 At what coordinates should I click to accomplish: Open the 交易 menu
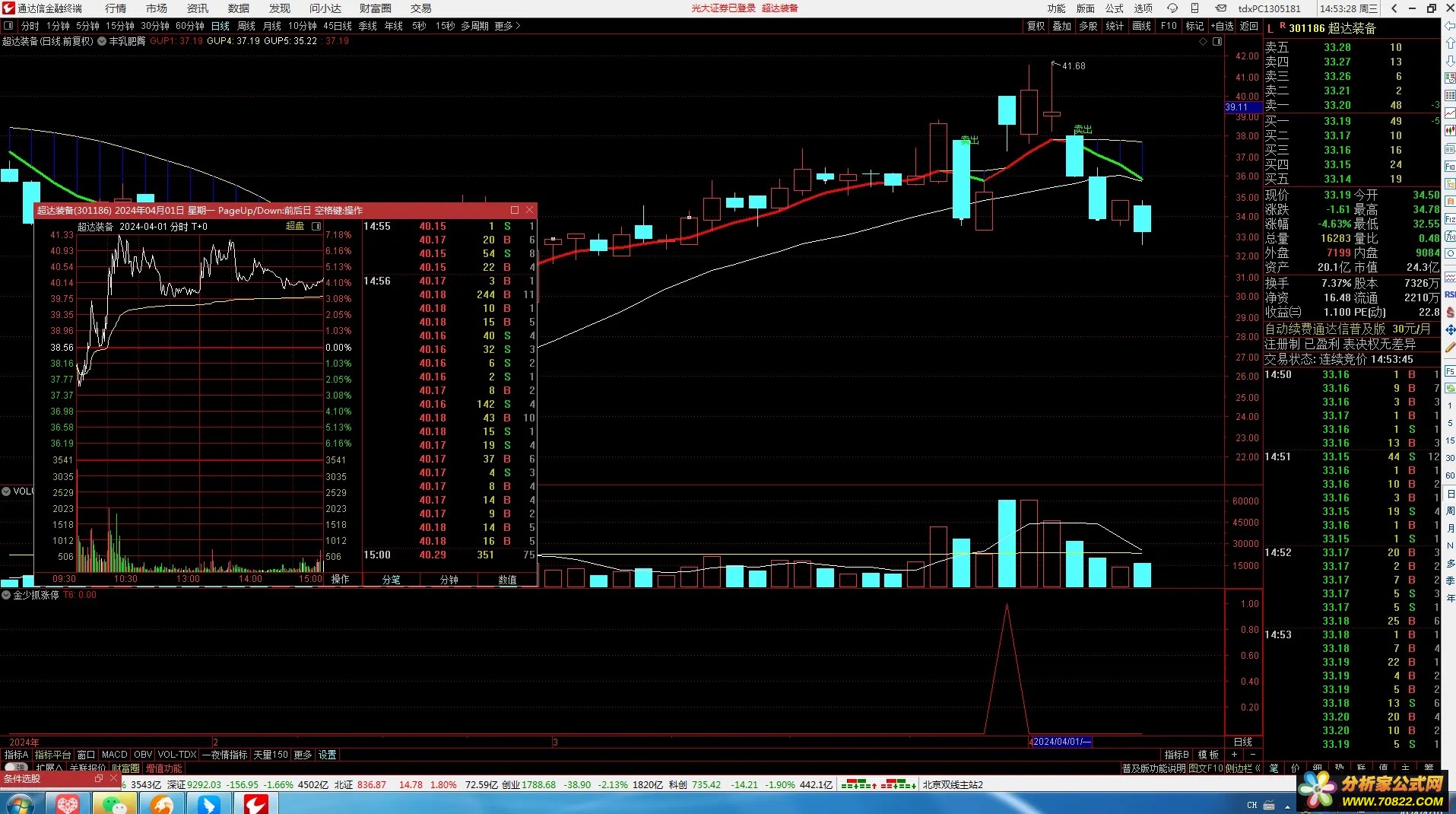click(420, 8)
